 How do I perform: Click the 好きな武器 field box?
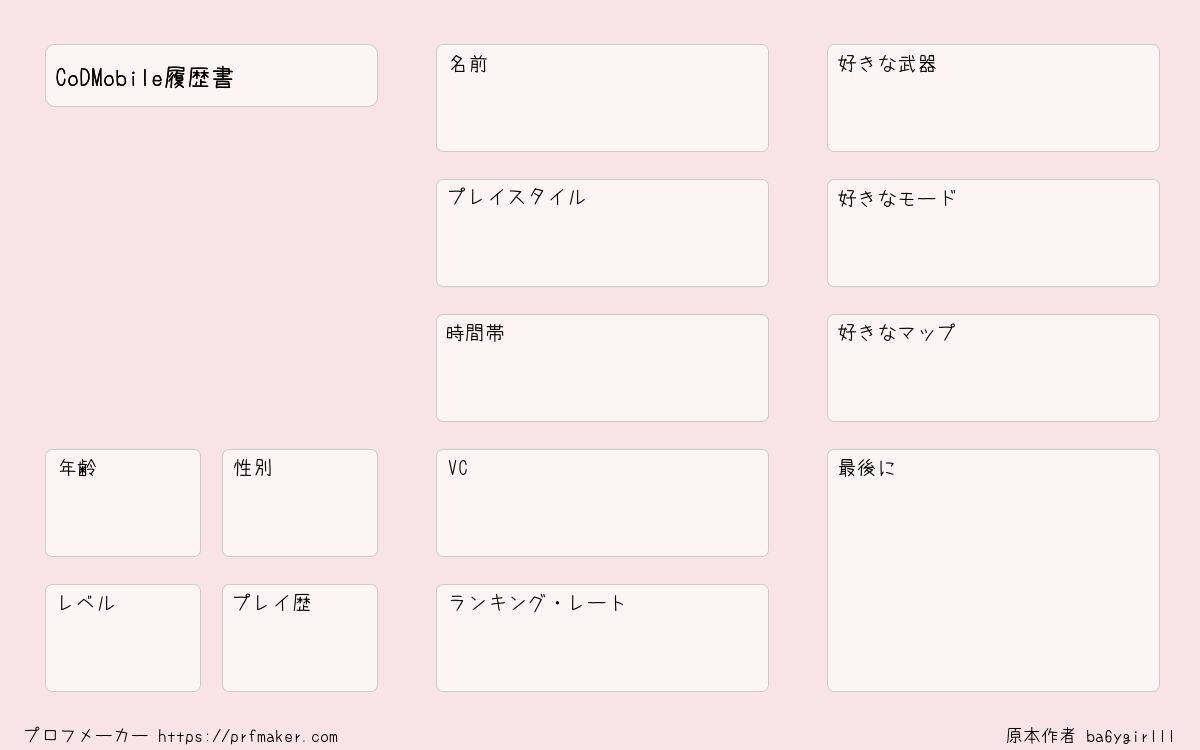(x=993, y=98)
